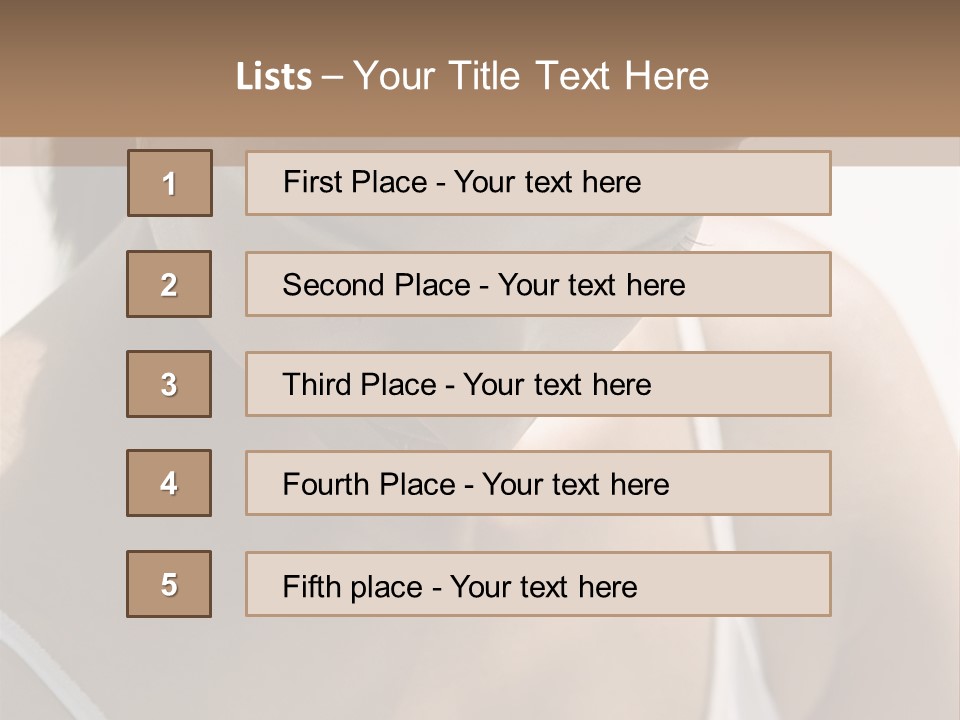This screenshot has height=720, width=960.
Task: Click the bold word "Lists" in title
Action: (x=274, y=77)
